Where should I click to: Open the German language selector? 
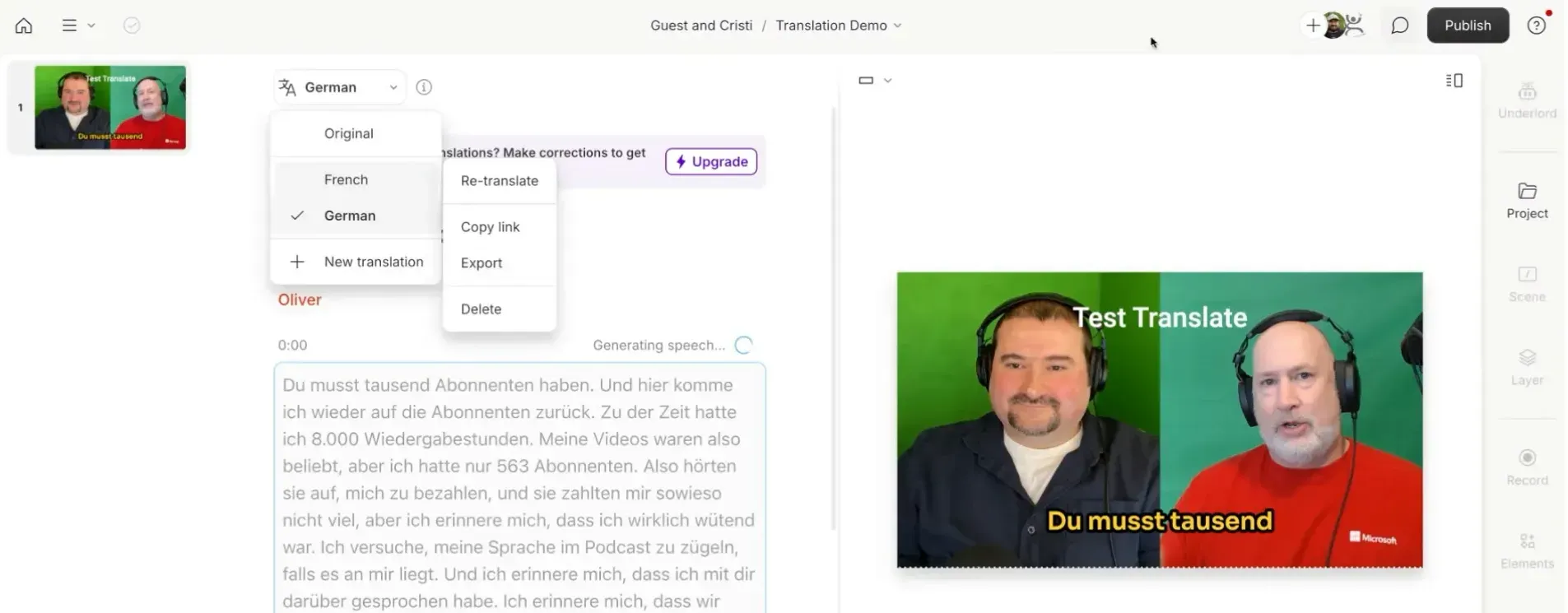tap(339, 87)
